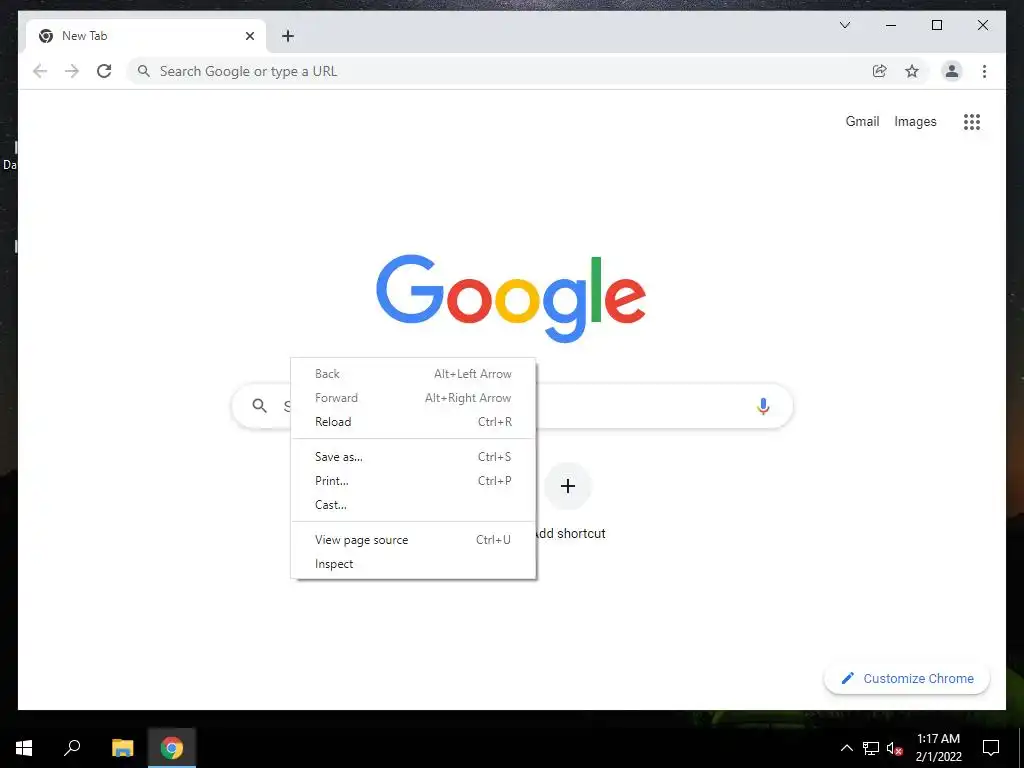
Task: Select Inspect in the context menu
Action: point(413,564)
